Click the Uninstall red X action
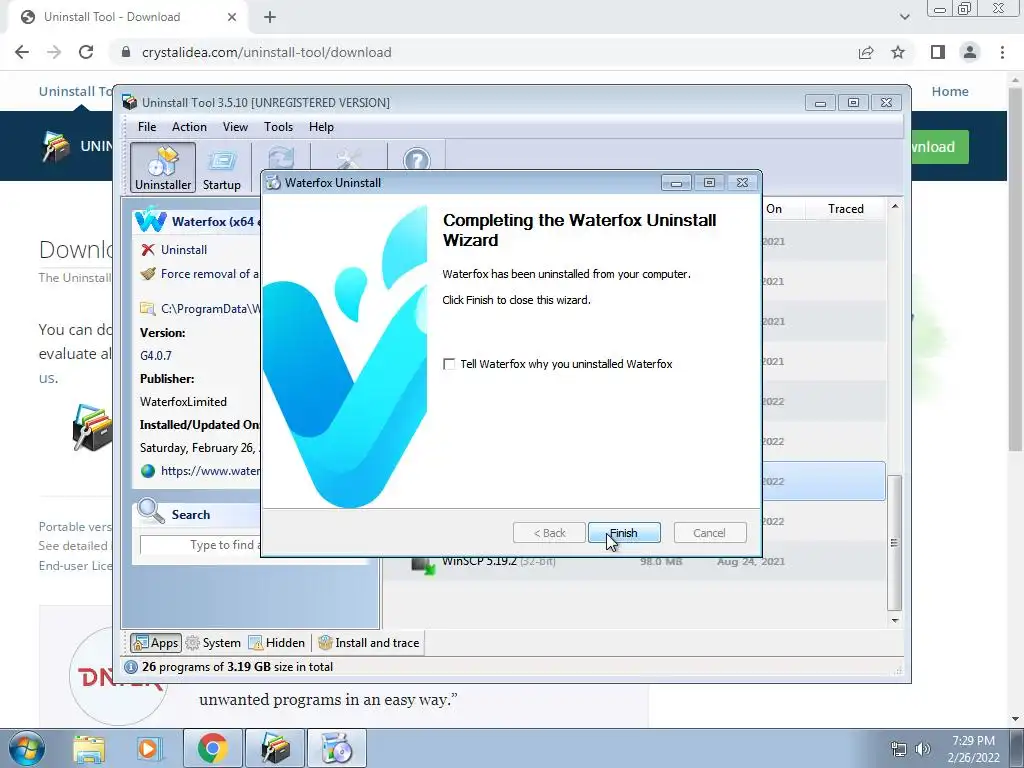 [x=148, y=249]
